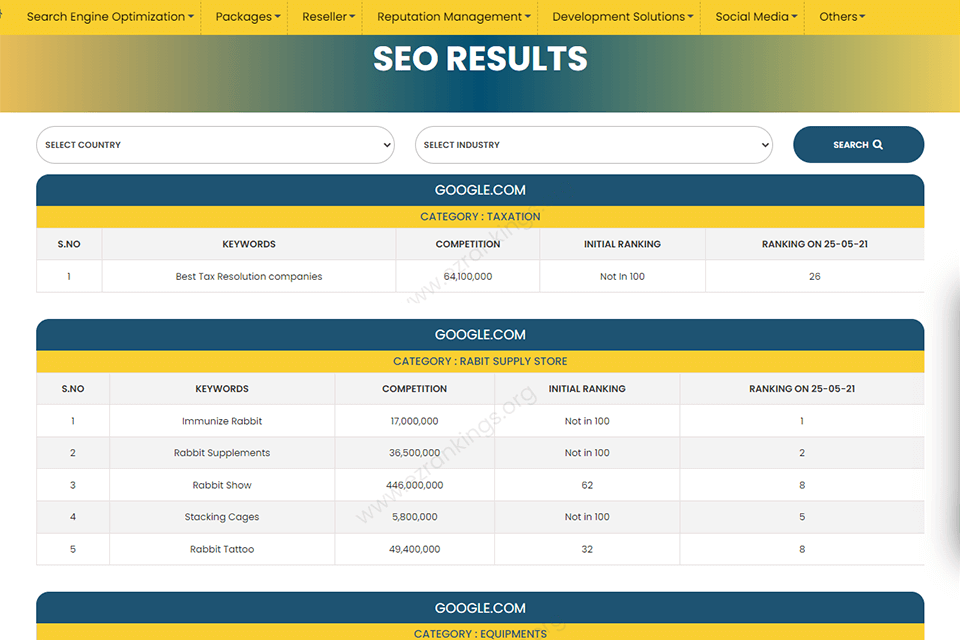
Task: Select the Immunize Rabbit keyword
Action: [222, 421]
